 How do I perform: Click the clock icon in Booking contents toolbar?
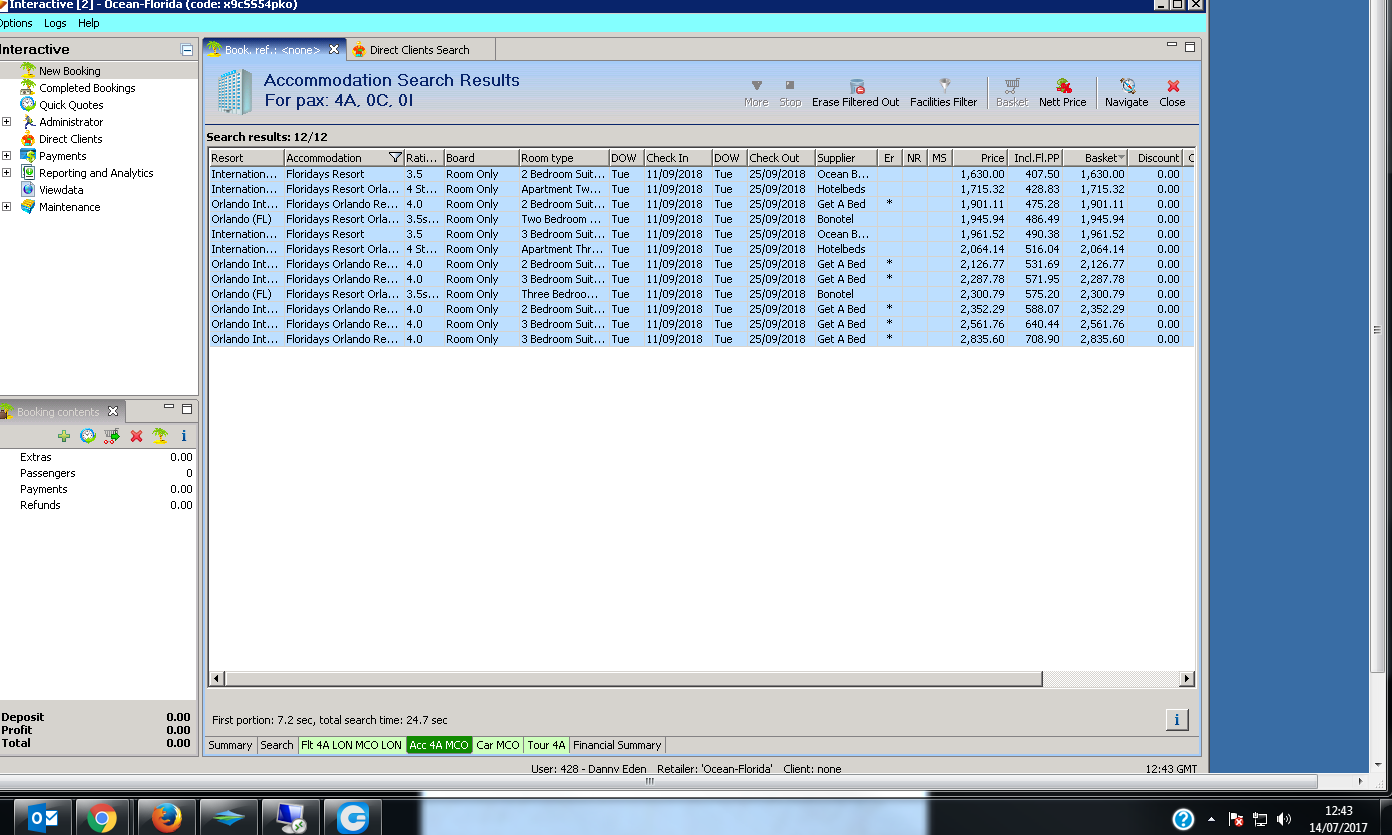point(88,436)
